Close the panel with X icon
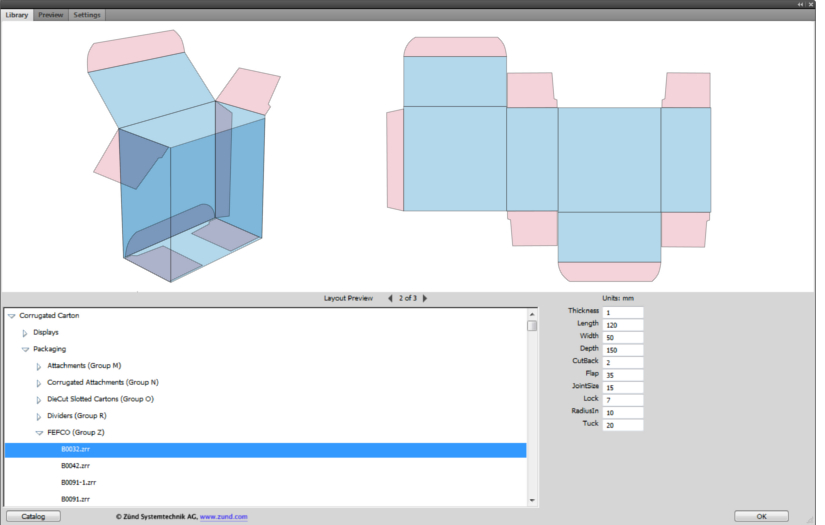The width and height of the screenshot is (825, 525). click(811, 4)
